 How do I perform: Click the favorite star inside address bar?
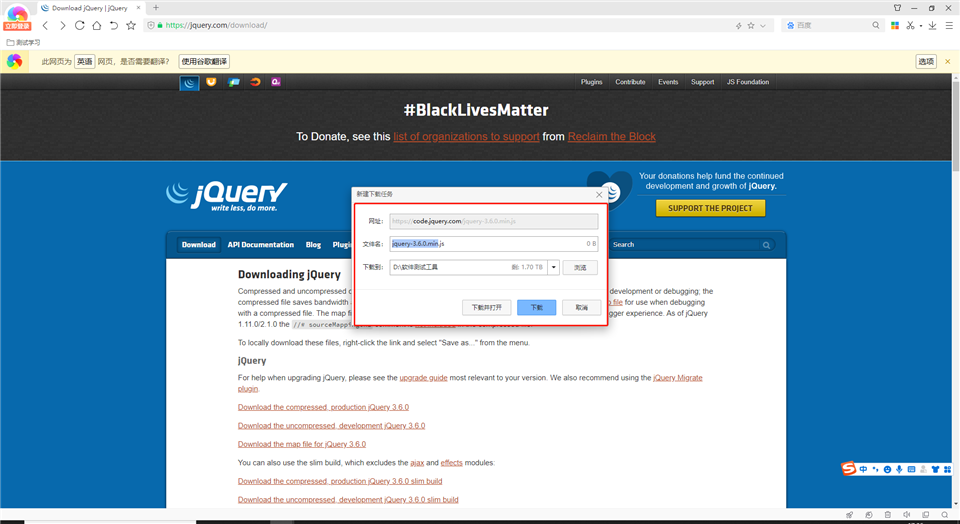751,26
